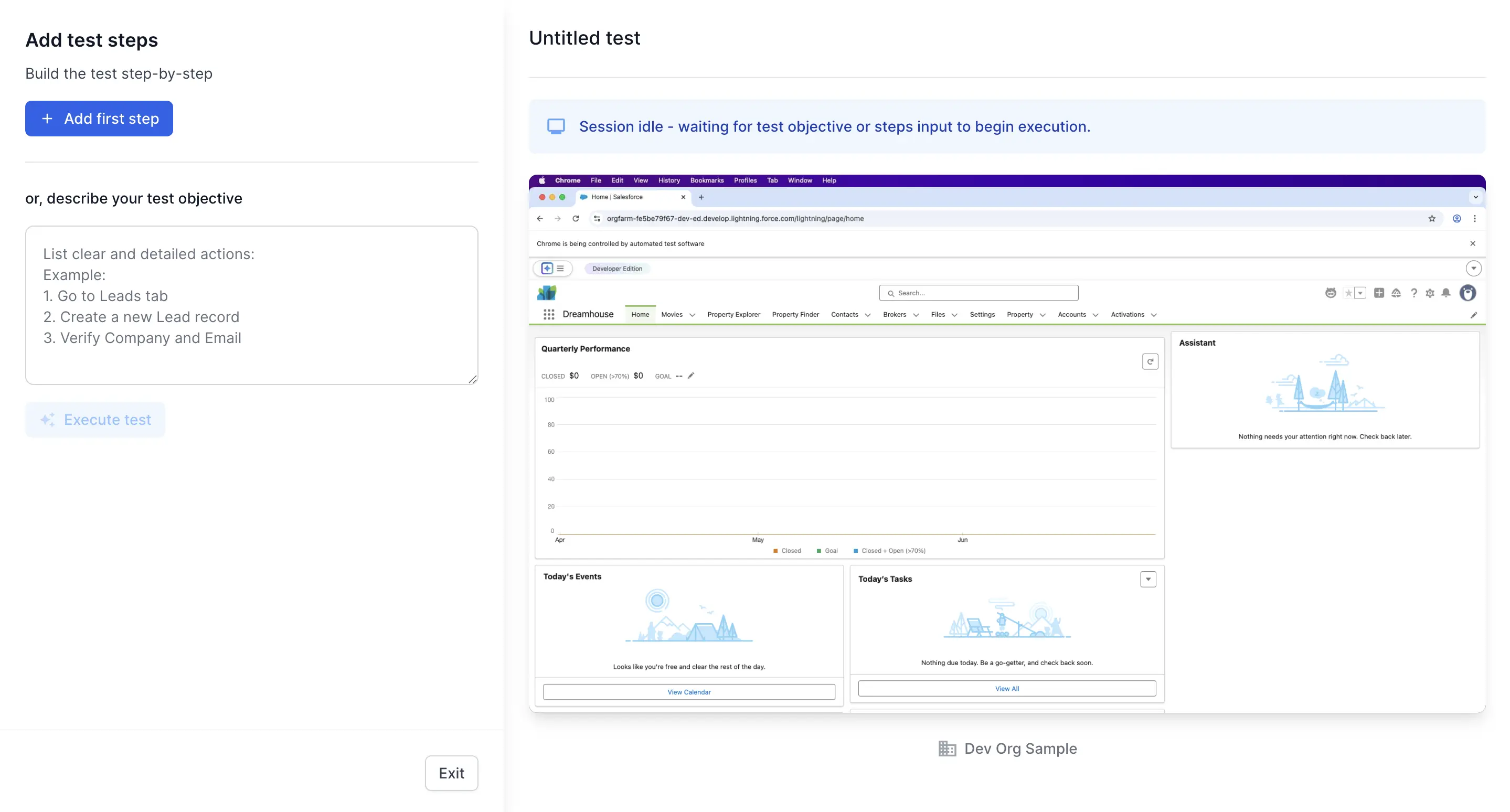
Task: Refresh the Quarterly Performance chart
Action: (x=1151, y=361)
